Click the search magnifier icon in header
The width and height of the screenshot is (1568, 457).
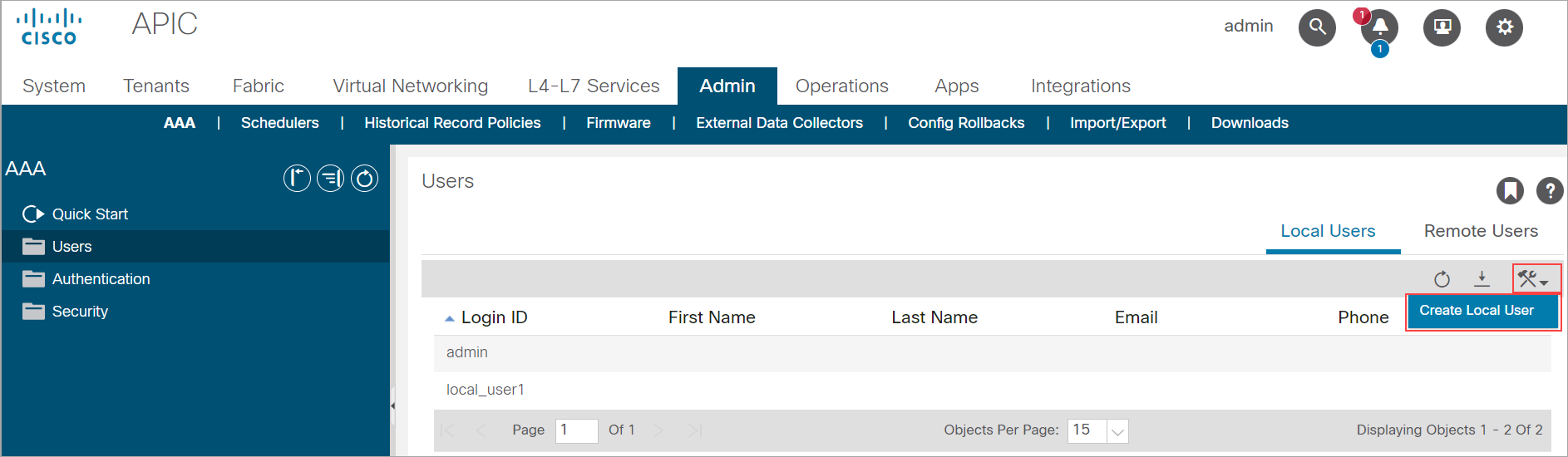point(1317,27)
